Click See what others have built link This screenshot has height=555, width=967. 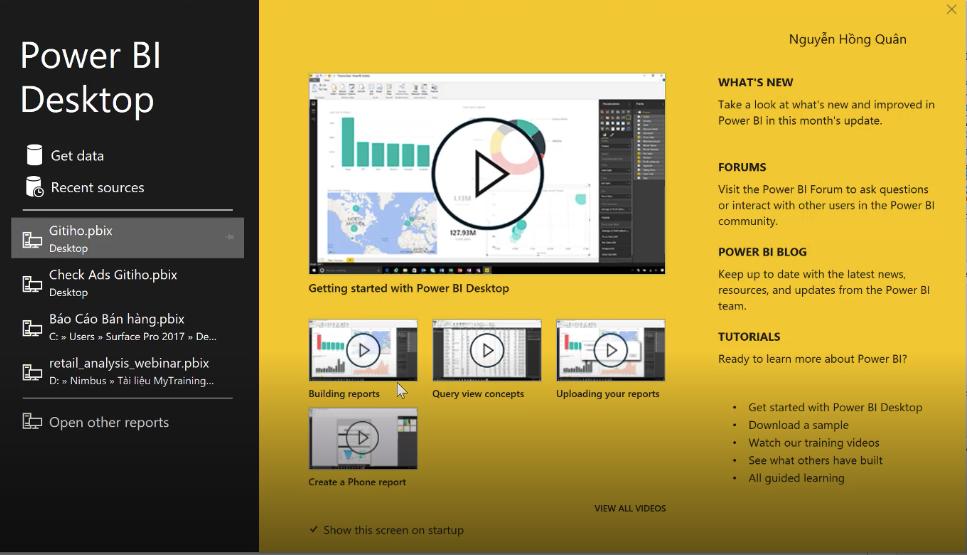click(815, 460)
